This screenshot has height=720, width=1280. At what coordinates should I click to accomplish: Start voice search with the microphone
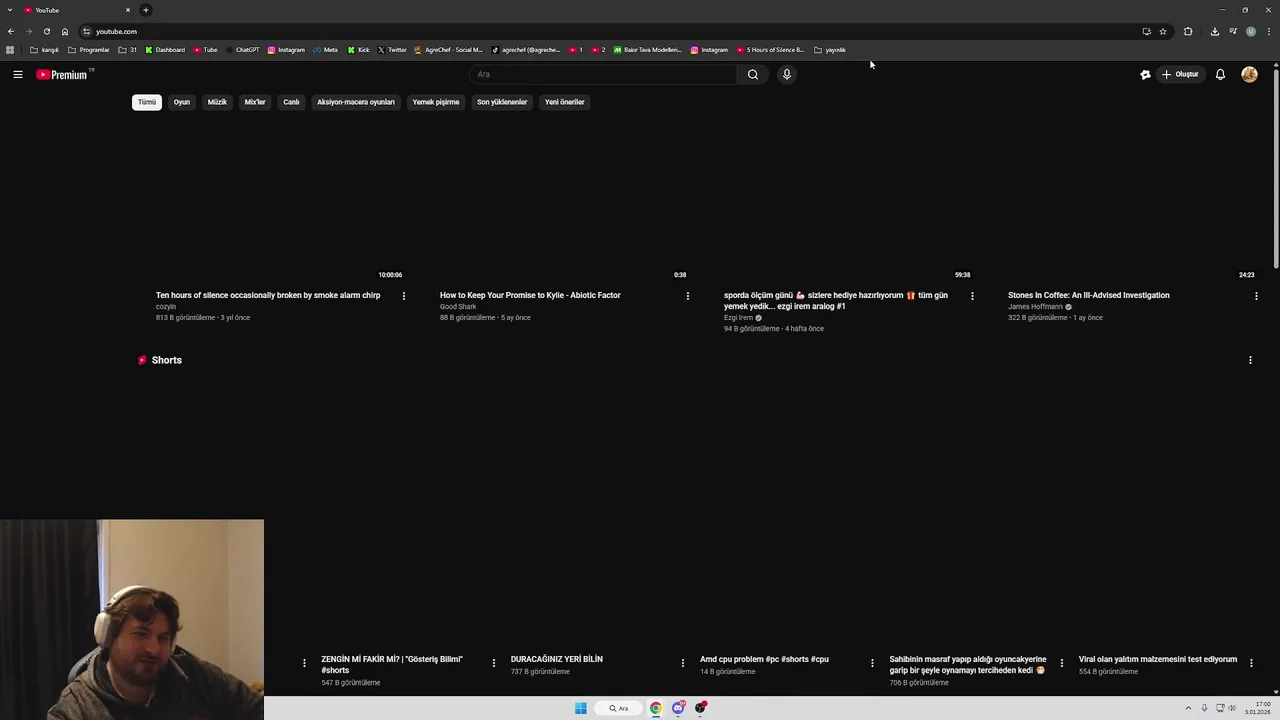tap(787, 74)
